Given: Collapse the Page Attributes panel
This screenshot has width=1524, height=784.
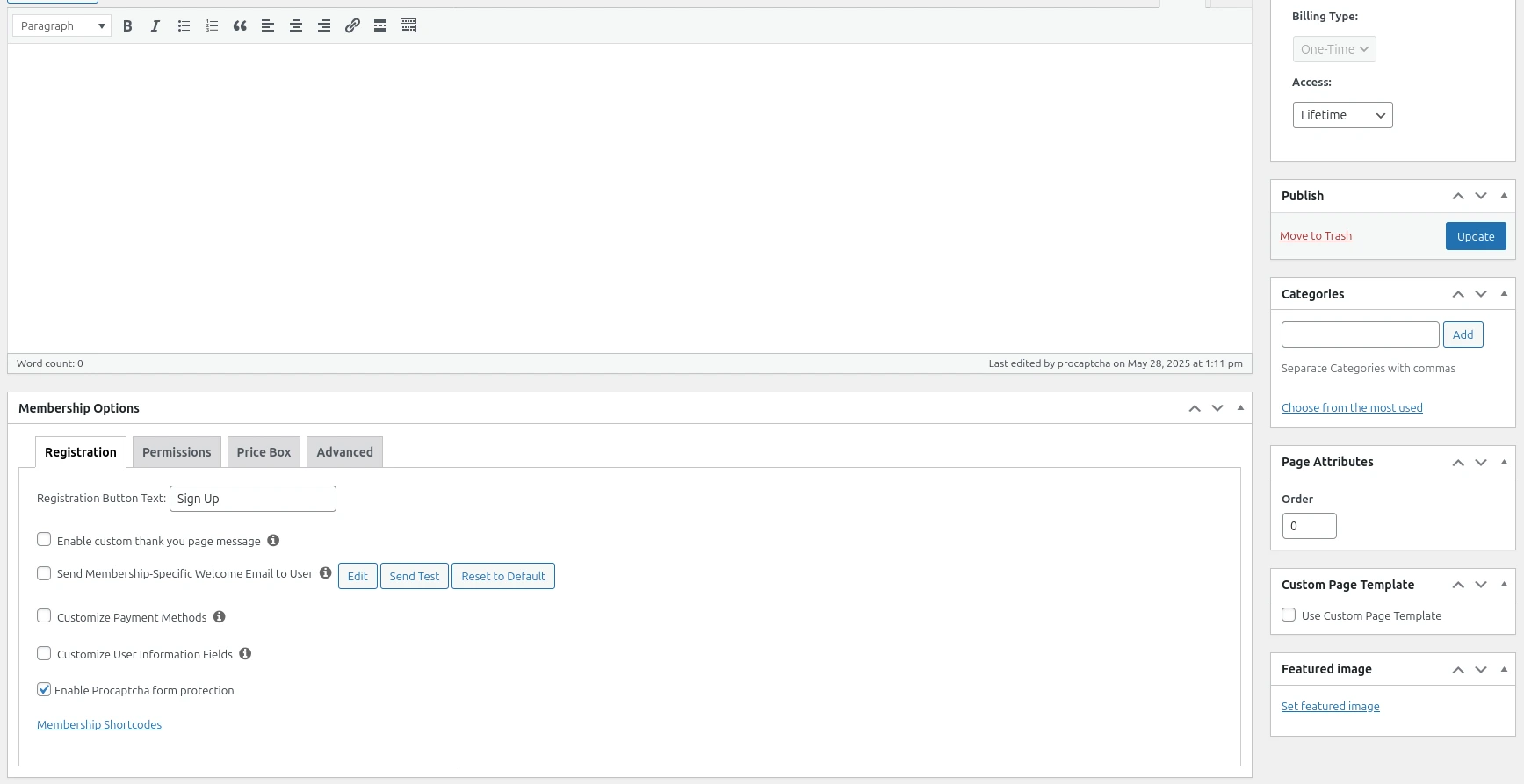Looking at the screenshot, I should point(1504,462).
